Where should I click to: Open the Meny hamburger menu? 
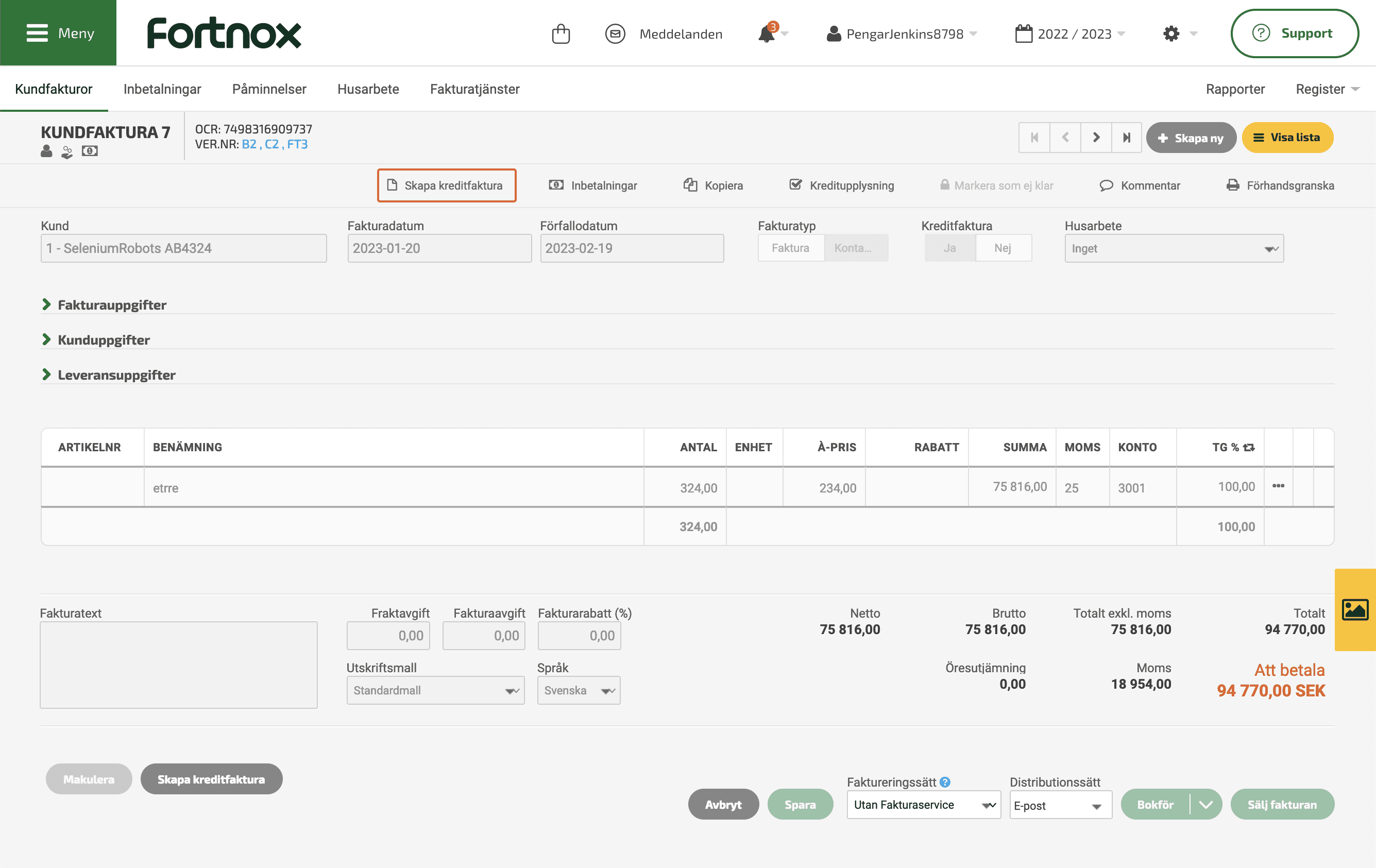(58, 32)
